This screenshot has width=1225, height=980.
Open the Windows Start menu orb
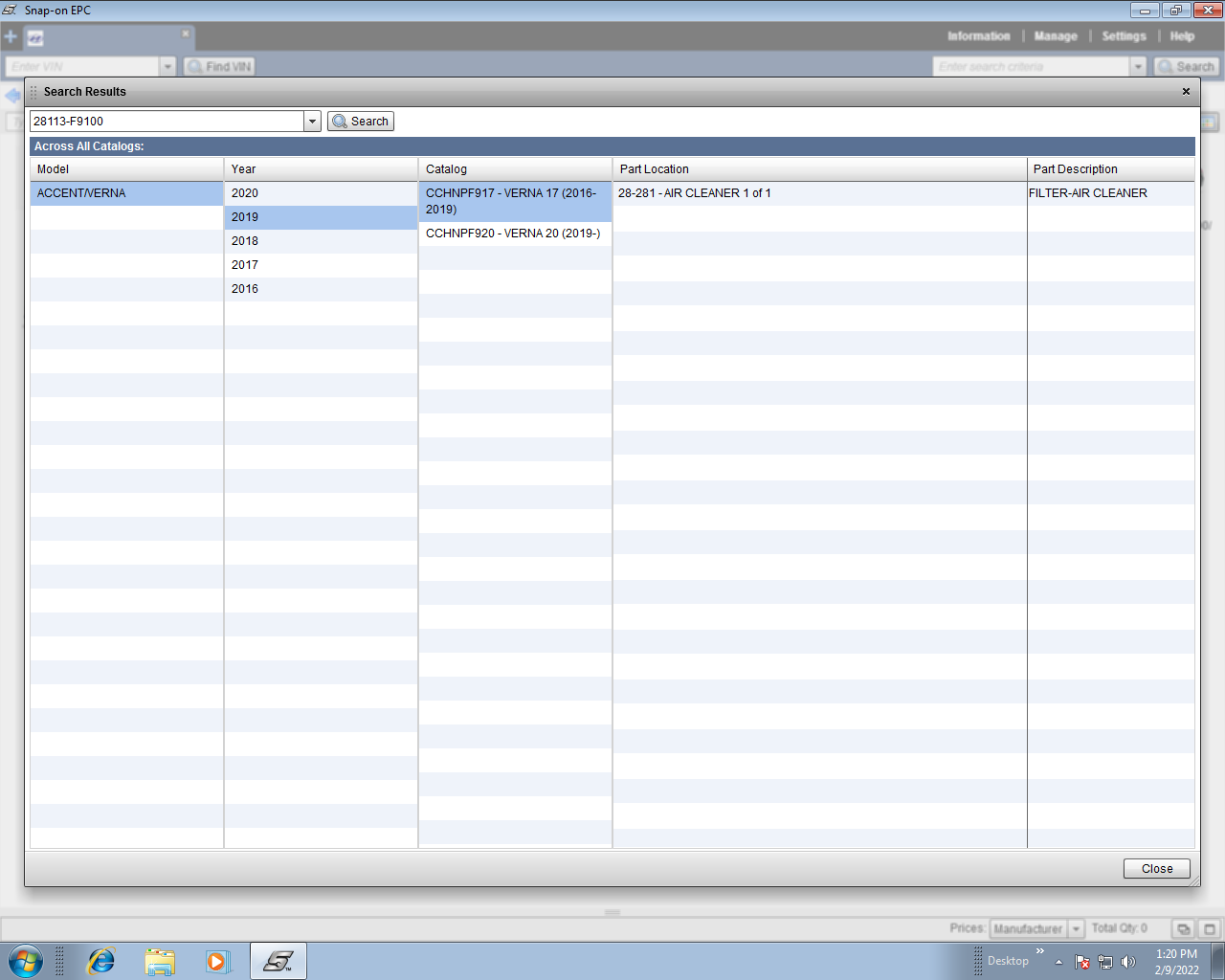[26, 961]
